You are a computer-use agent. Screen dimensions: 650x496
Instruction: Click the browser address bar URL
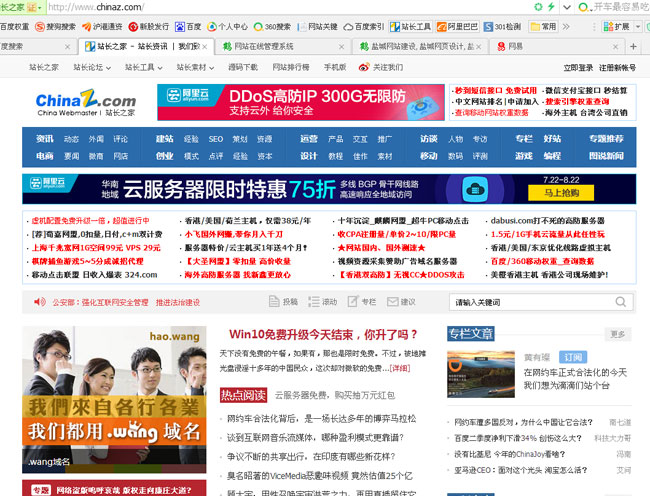(96, 7)
